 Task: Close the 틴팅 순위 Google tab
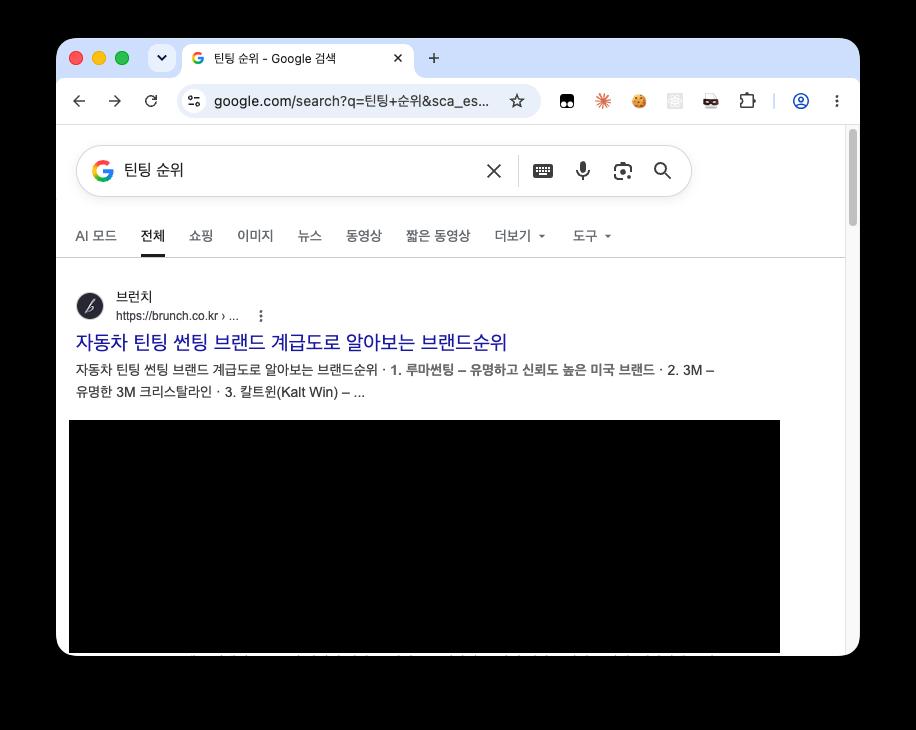point(398,58)
